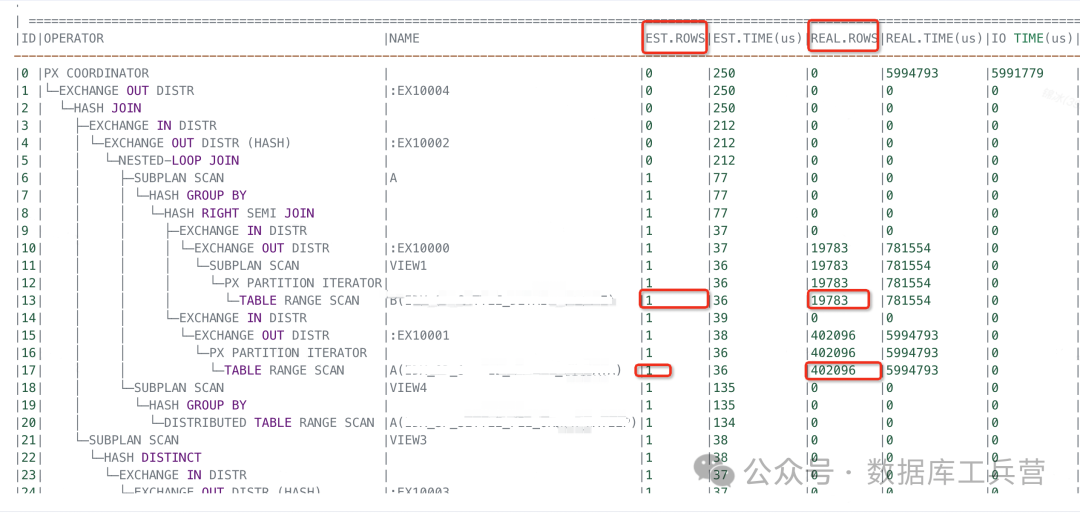Click the ID column header
The image size is (1080, 515).
click(x=28, y=39)
